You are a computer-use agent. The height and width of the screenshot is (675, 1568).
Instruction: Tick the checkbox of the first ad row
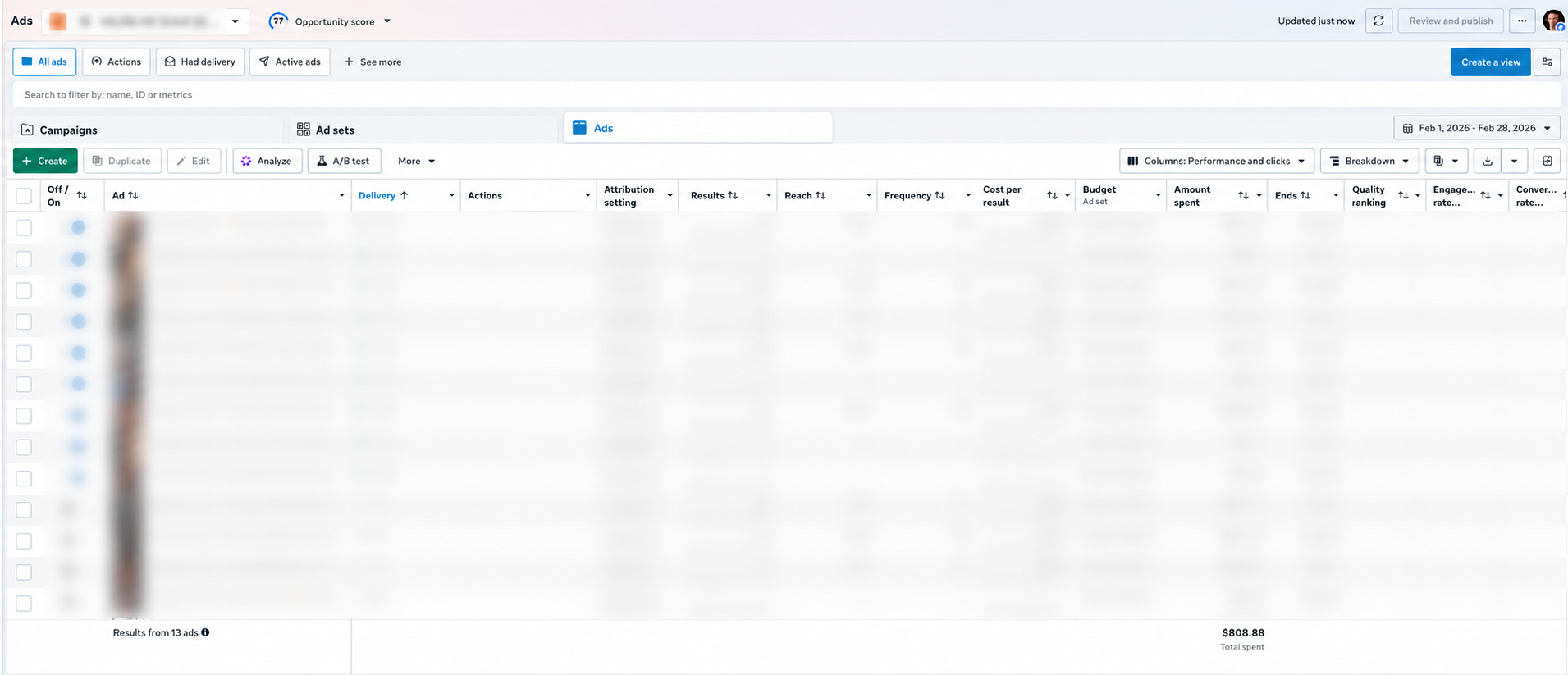click(x=24, y=227)
